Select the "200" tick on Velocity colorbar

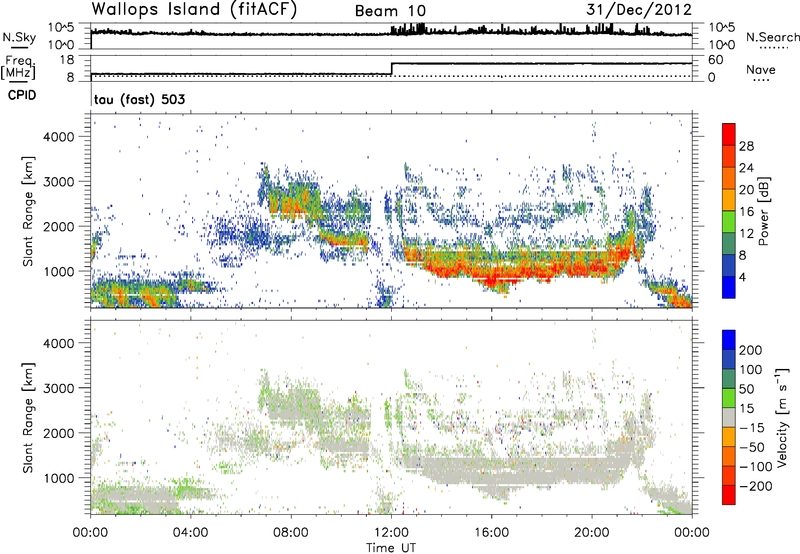pos(751,350)
